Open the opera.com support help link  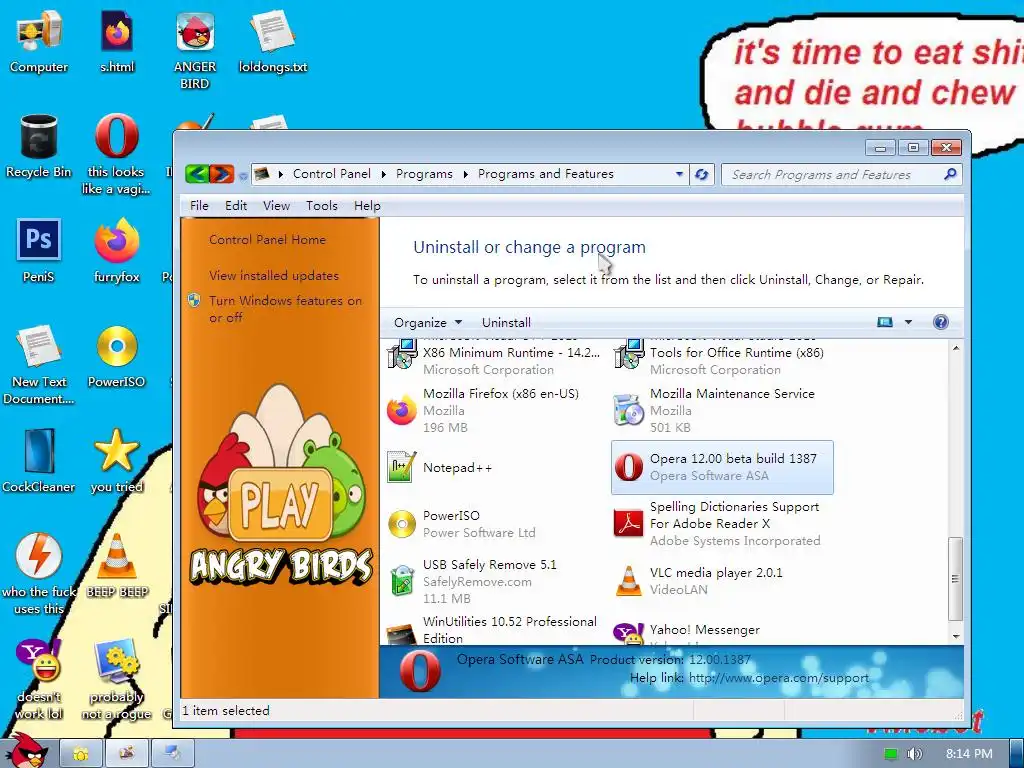coord(778,678)
